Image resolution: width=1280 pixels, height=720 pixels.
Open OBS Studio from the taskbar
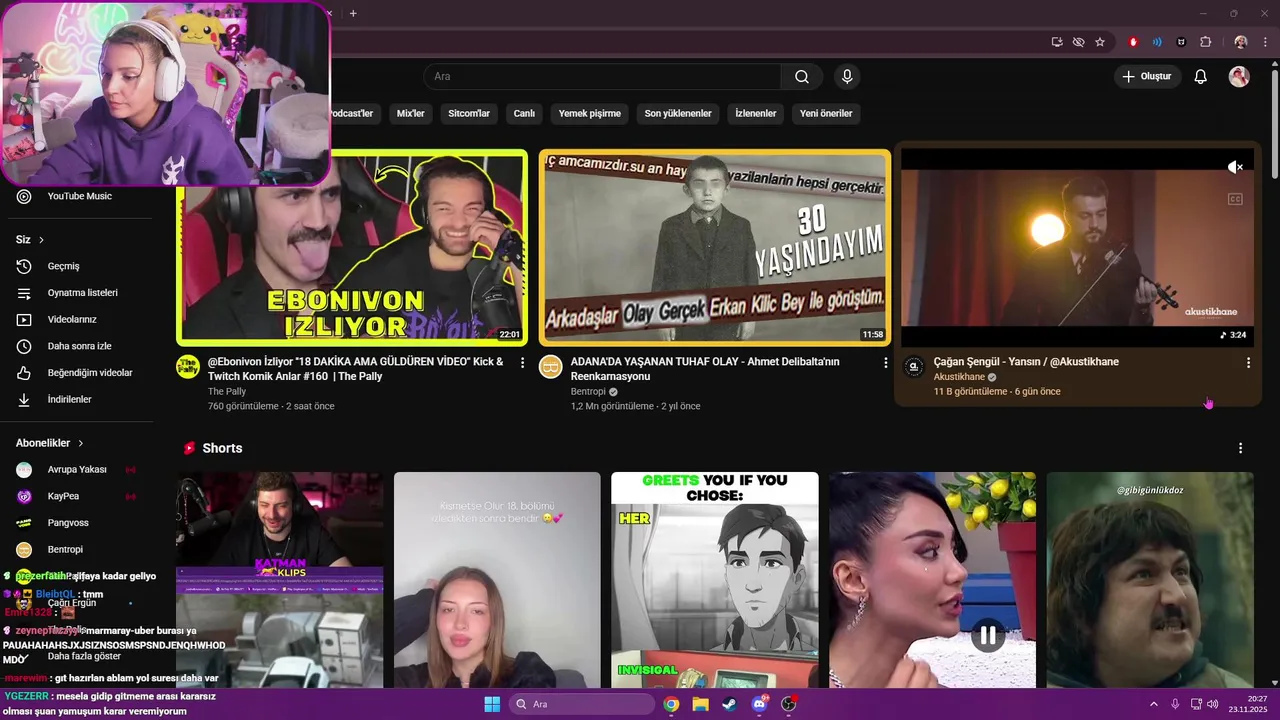(x=788, y=704)
